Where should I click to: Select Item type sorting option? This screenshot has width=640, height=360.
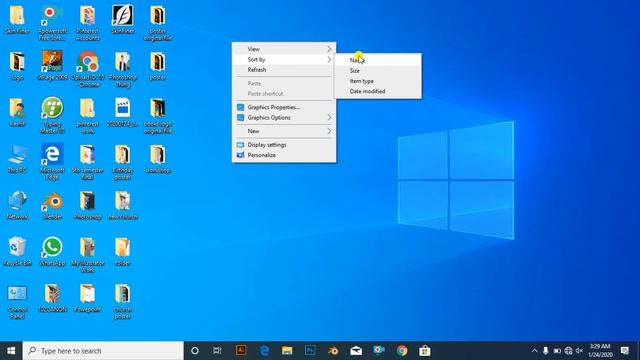pyautogui.click(x=378, y=81)
